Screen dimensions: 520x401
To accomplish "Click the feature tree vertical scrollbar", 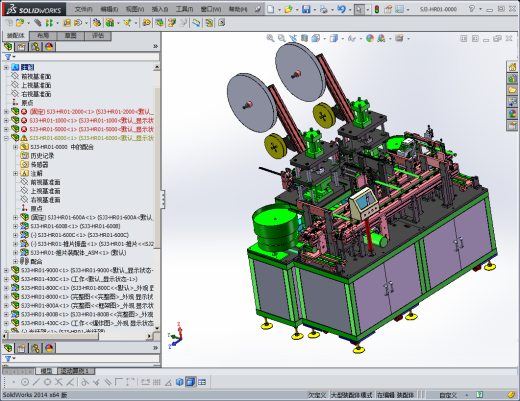I will 157,197.
